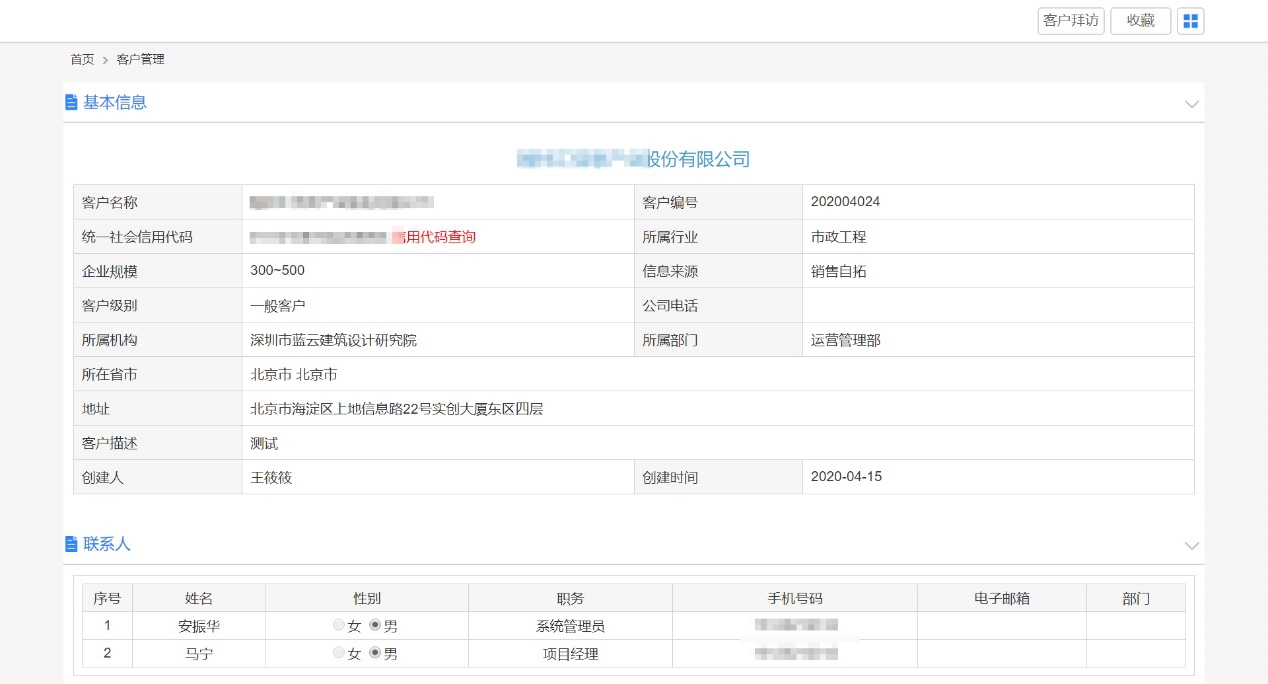Select 女 radio for 安振华
1268x684 pixels.
(338, 626)
